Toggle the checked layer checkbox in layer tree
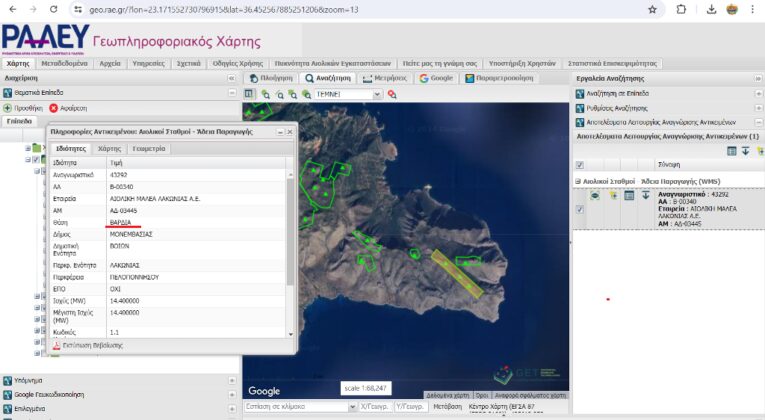Image resolution: width=765 pixels, height=420 pixels. [x=36, y=160]
